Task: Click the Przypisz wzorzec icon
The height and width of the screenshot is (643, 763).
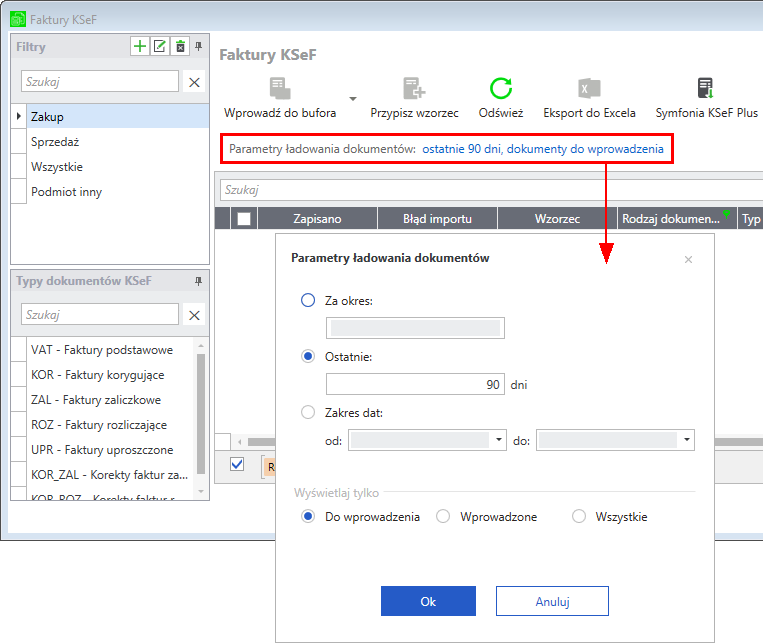Action: coord(414,88)
